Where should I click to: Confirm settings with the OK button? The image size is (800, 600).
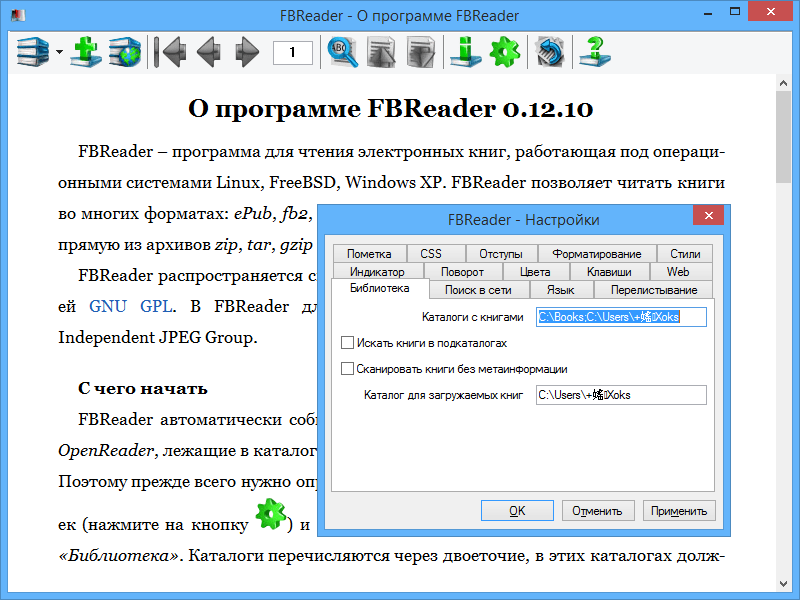[517, 511]
